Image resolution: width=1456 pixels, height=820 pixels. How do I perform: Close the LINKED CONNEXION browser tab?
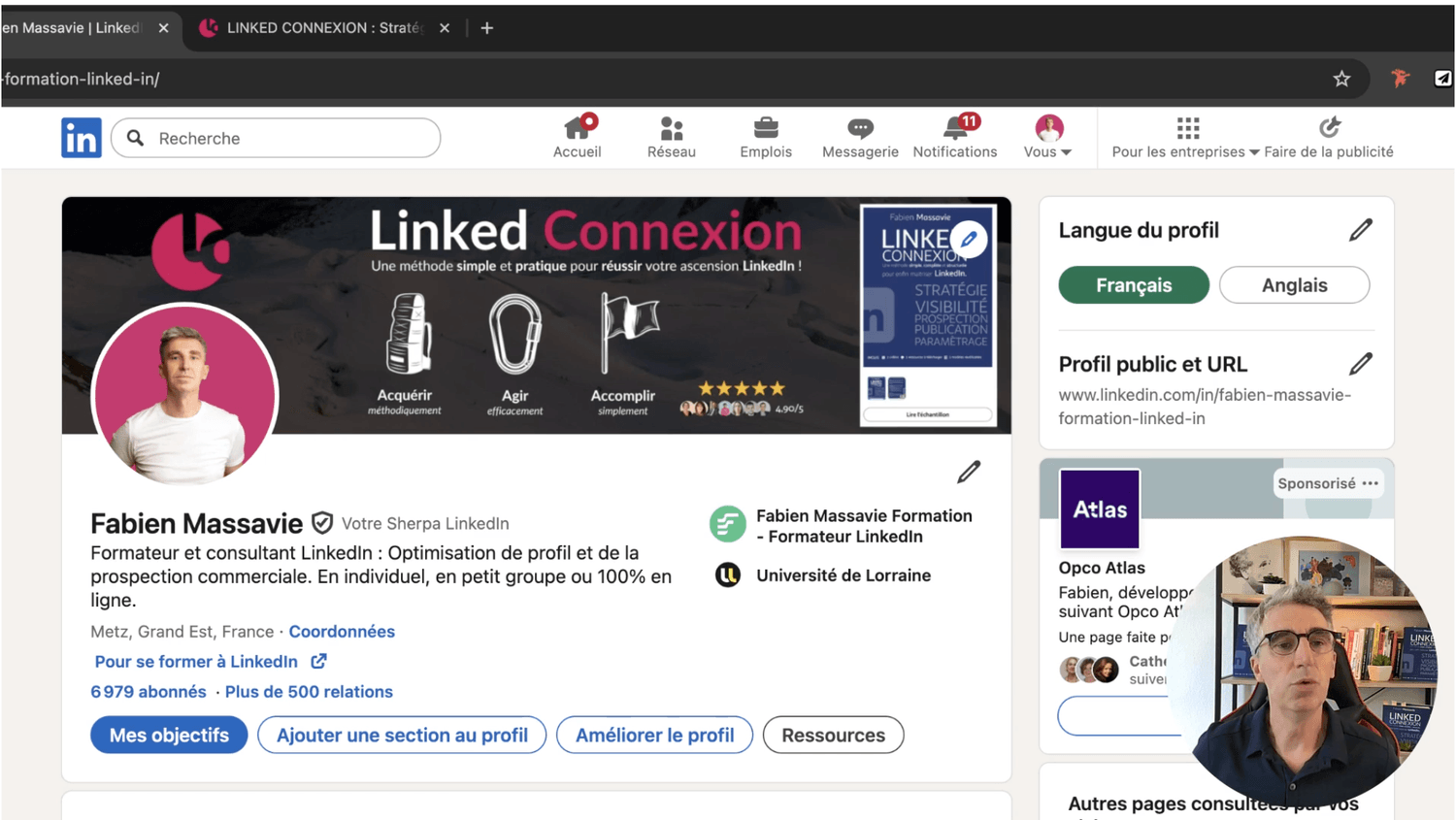445,28
